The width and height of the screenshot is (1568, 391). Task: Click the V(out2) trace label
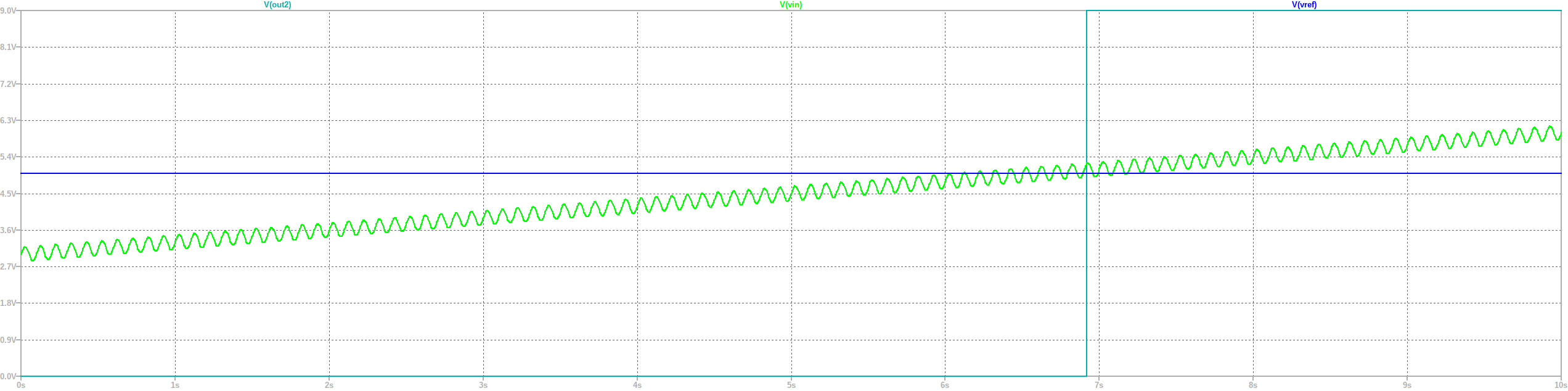tap(277, 5)
